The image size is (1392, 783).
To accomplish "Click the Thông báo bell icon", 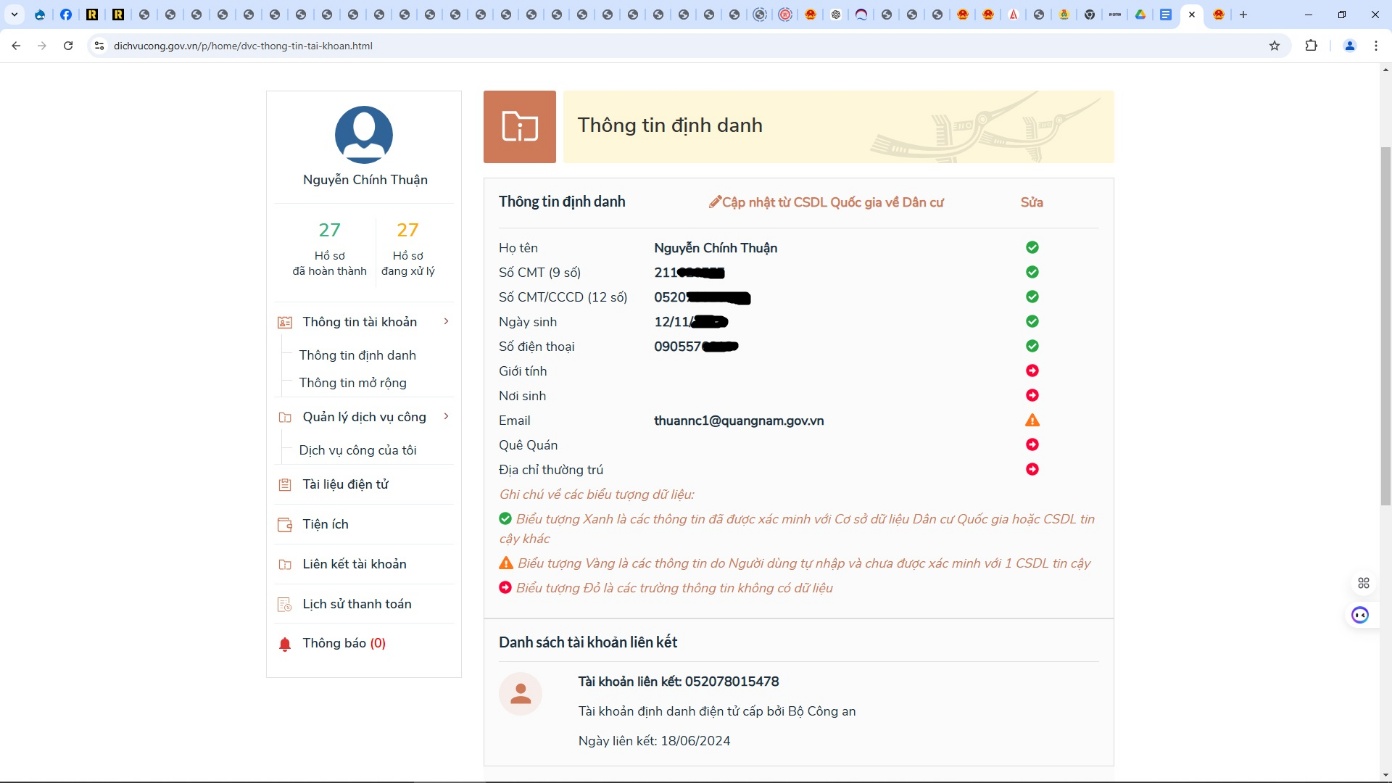I will 285,644.
